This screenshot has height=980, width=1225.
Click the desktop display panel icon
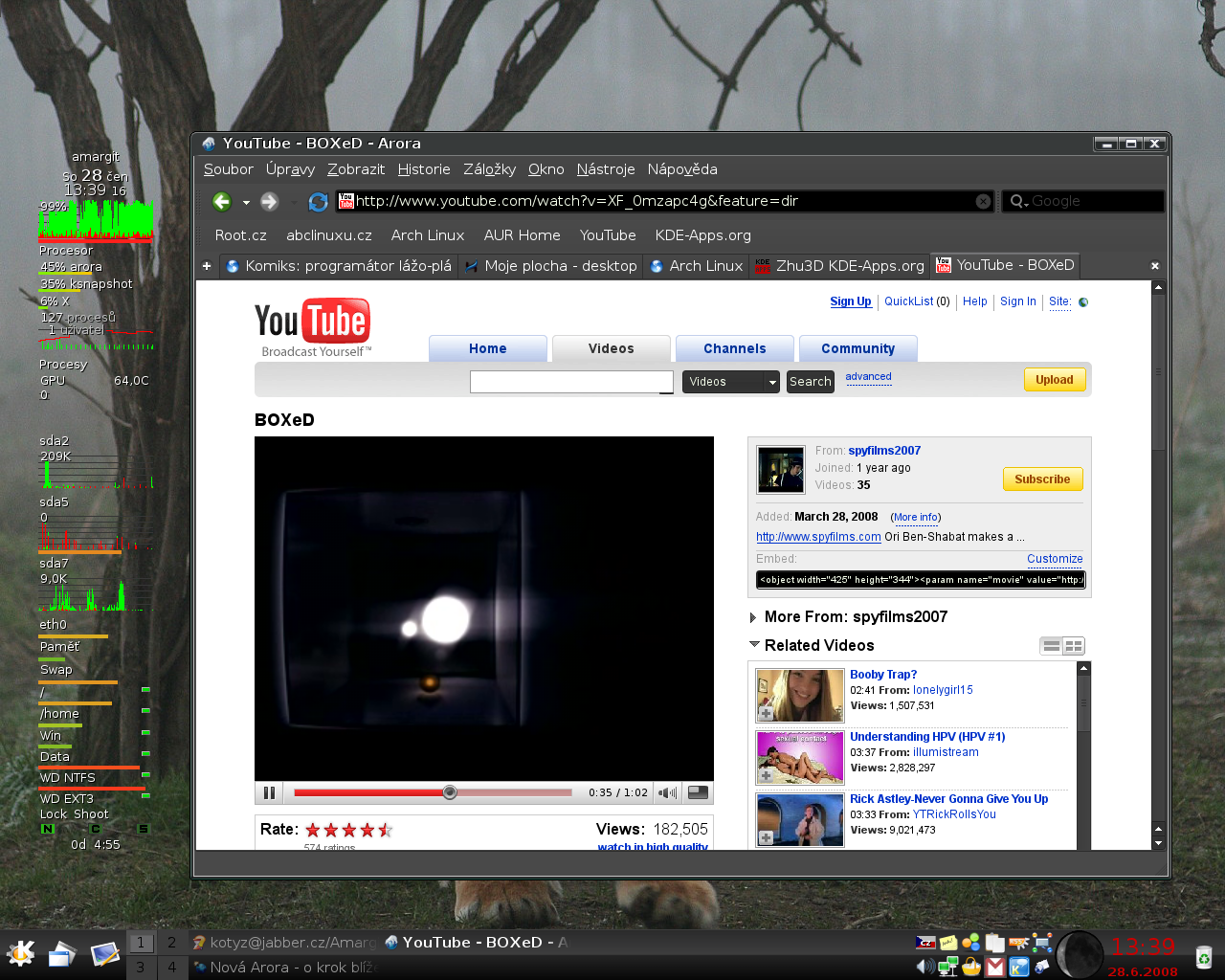pos(104,954)
